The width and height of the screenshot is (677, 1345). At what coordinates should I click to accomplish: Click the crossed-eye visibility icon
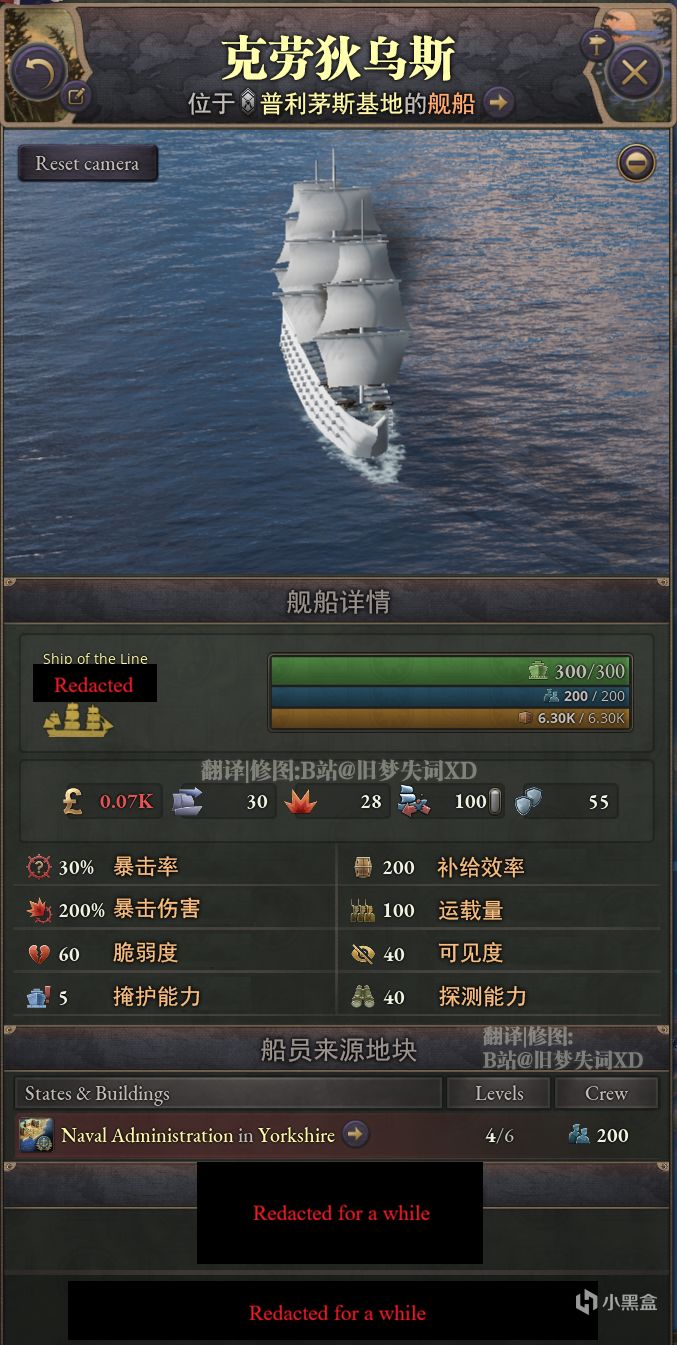363,954
